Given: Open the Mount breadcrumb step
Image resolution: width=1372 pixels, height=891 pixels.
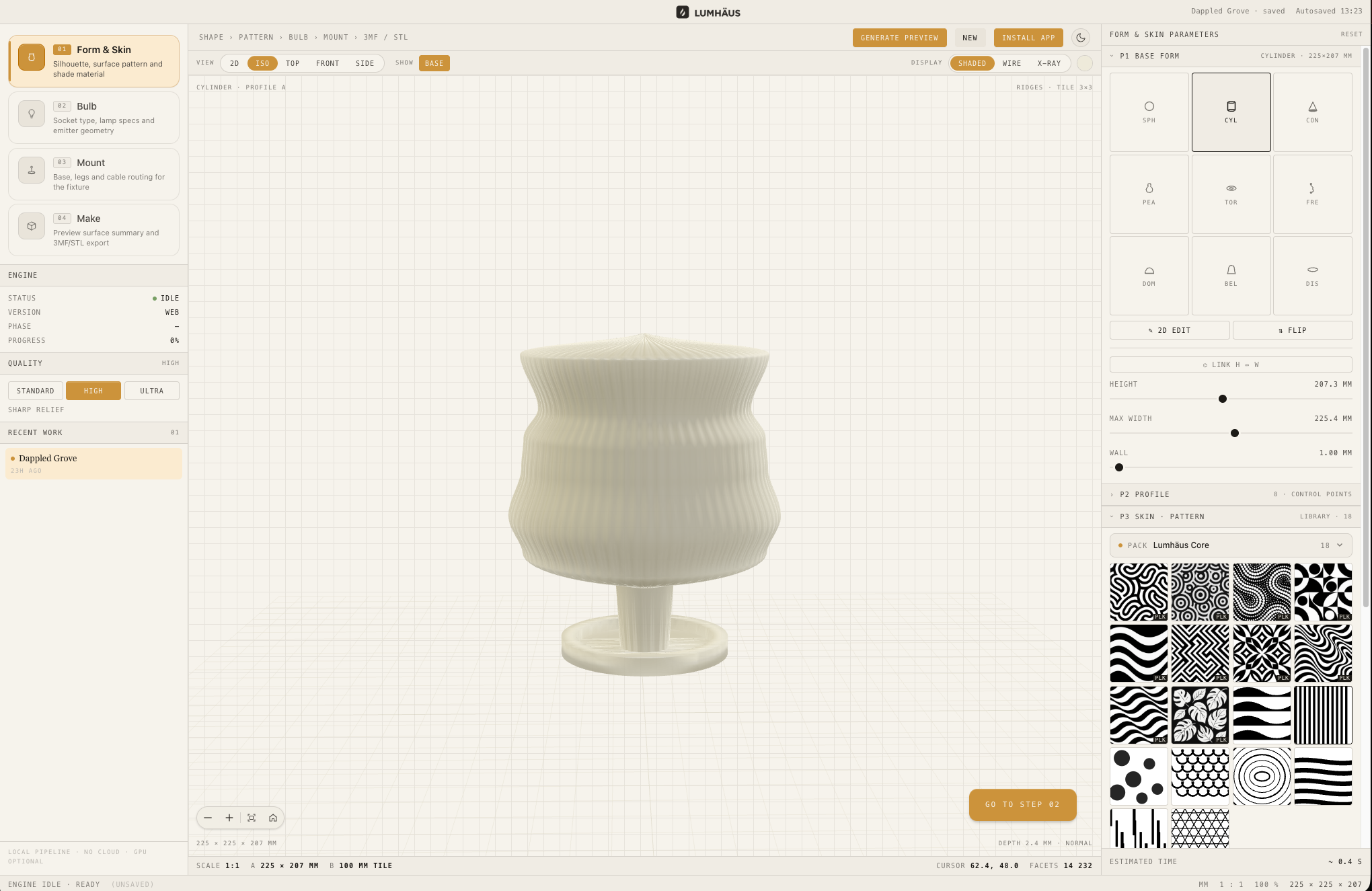Looking at the screenshot, I should [336, 38].
